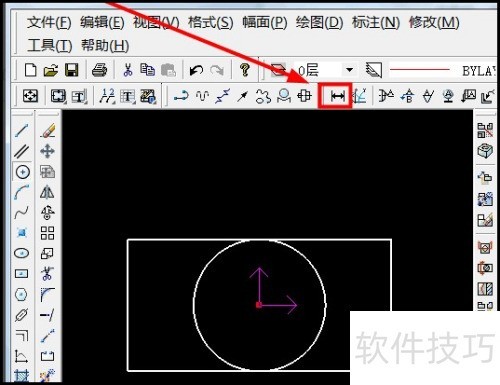This screenshot has height=385, width=500.
Task: Select the Ellipse tool
Action: pyautogui.click(x=22, y=253)
